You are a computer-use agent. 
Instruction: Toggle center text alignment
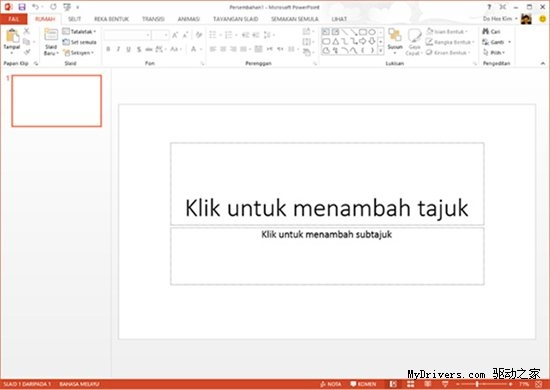coord(223,49)
